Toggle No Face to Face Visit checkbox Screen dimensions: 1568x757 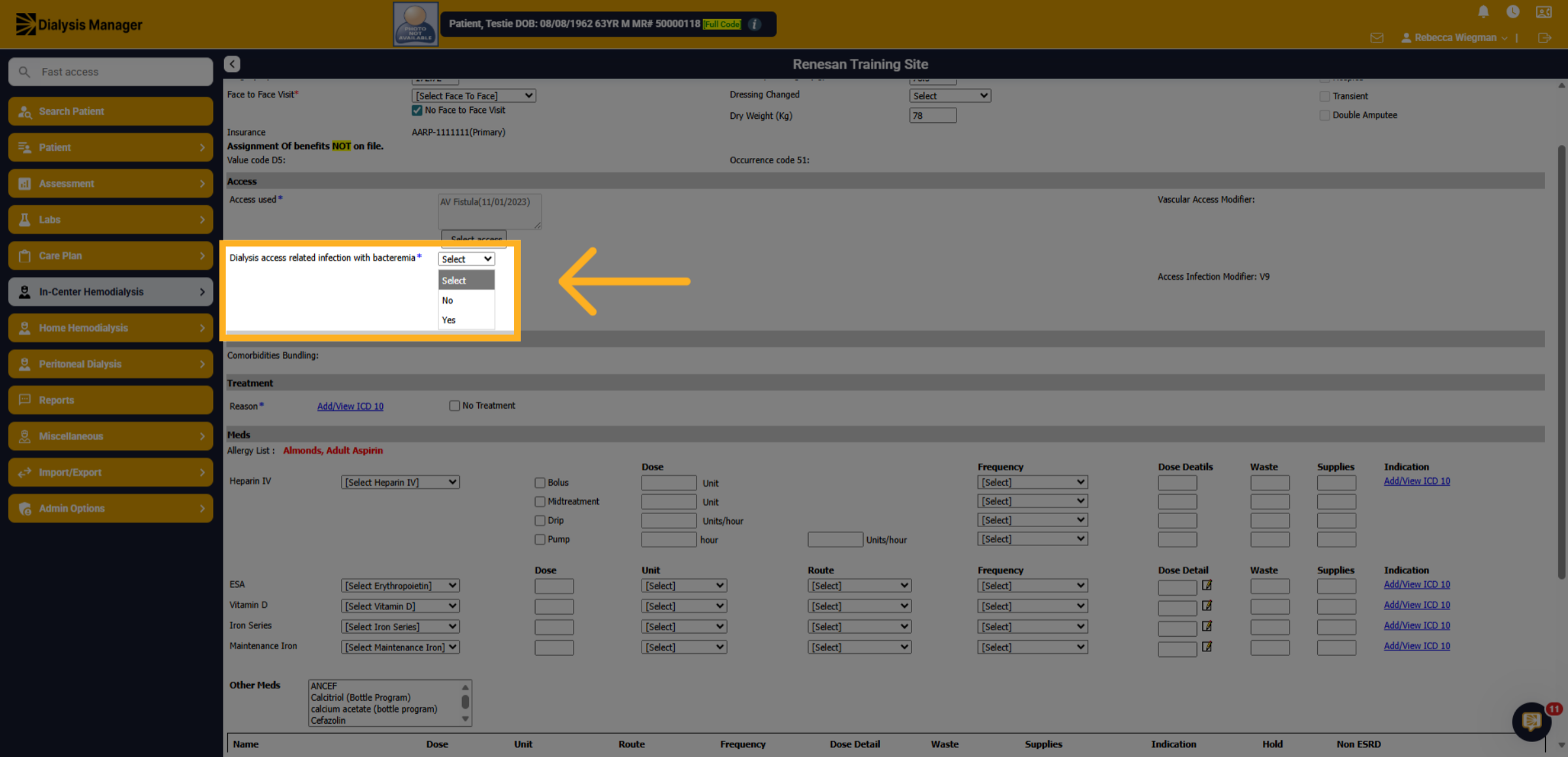pos(417,110)
